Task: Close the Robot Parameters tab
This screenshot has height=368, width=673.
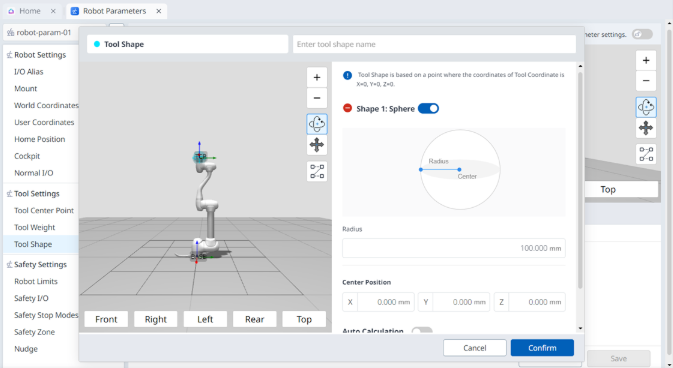Action: point(159,11)
